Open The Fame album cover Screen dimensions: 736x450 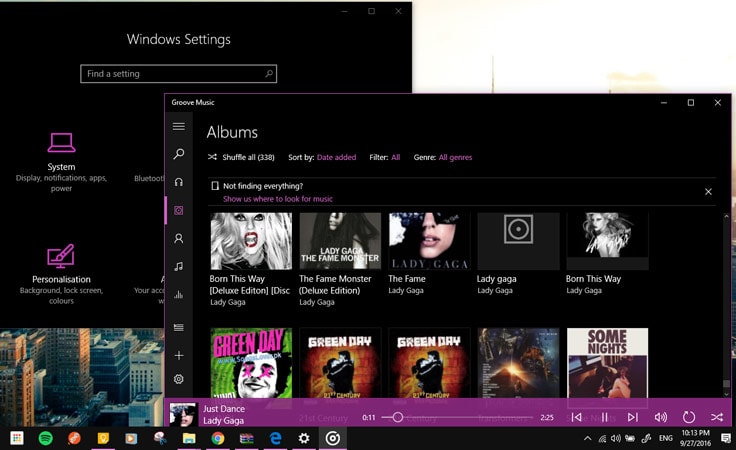point(429,241)
